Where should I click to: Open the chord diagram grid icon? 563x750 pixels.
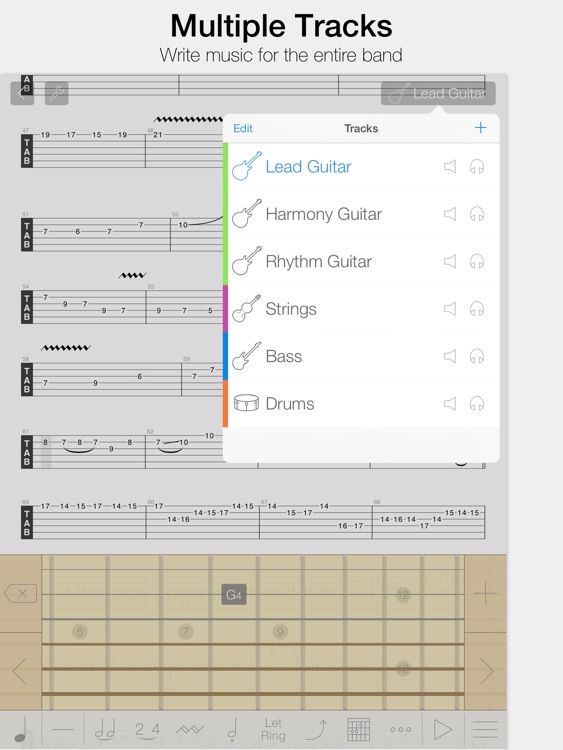(x=358, y=729)
